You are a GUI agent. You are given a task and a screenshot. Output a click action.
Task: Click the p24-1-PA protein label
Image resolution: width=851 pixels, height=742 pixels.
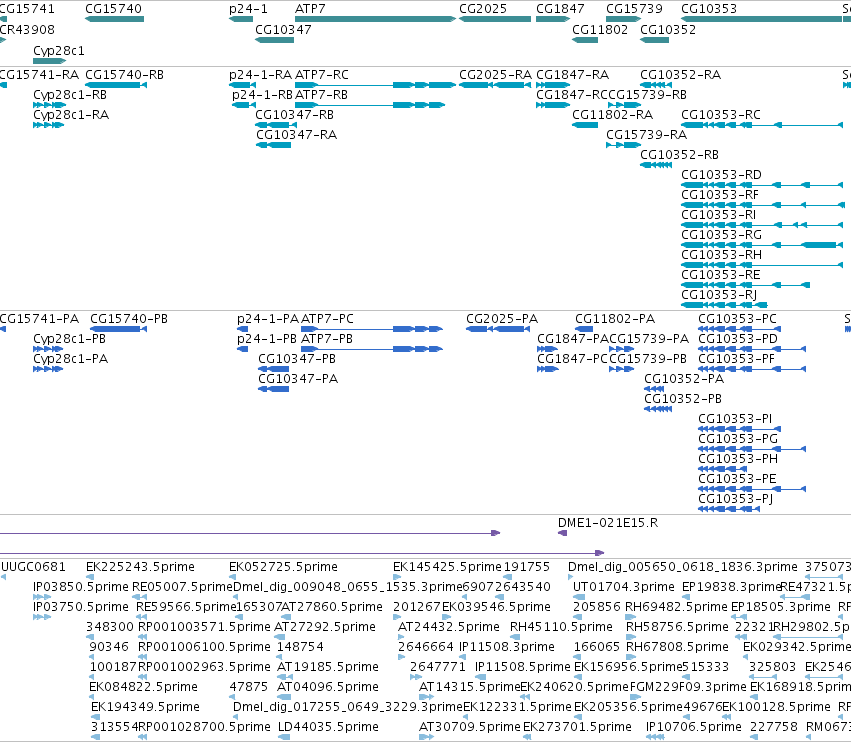pyautogui.click(x=268, y=319)
